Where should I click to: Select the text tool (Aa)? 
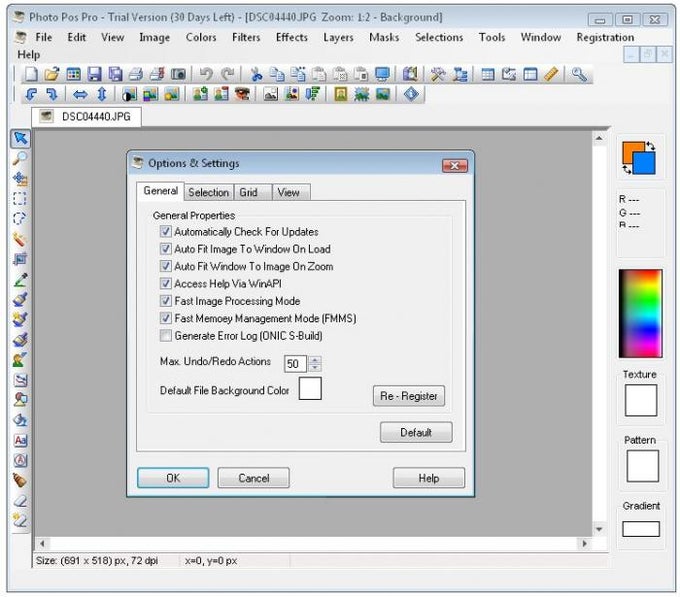(x=20, y=440)
